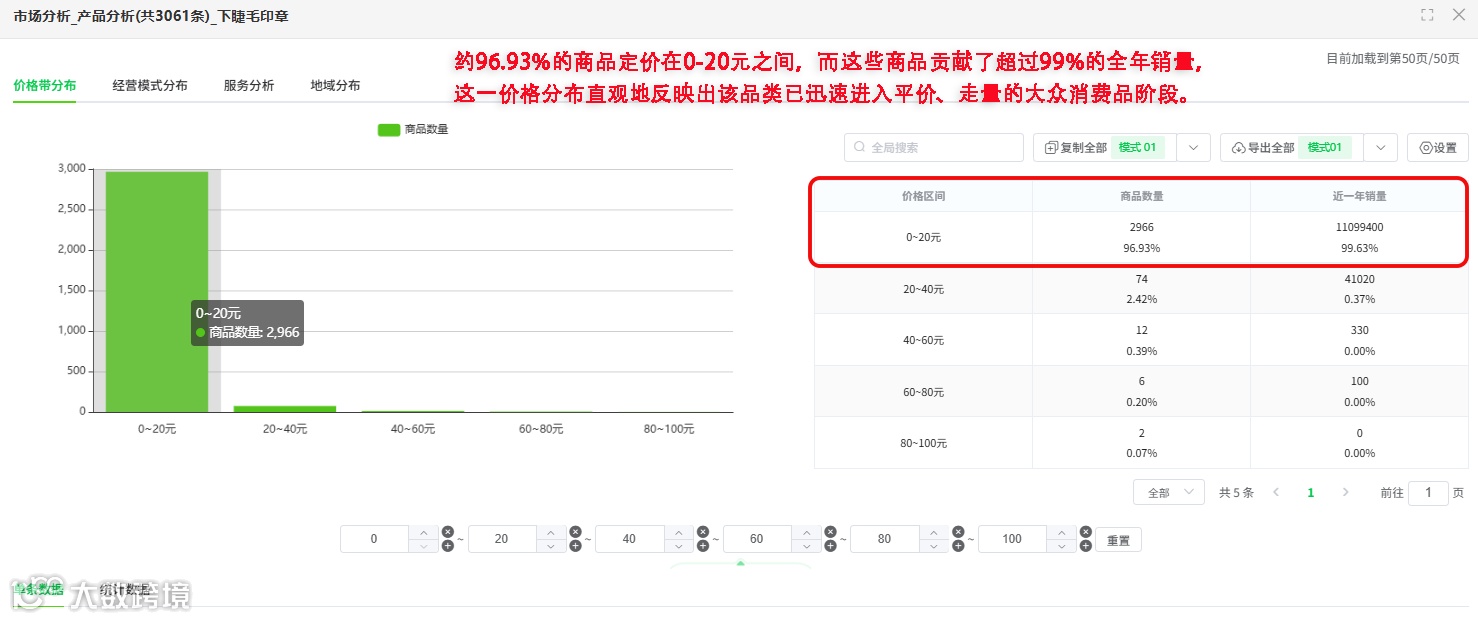Remove the 80 price boundary with its × icon

(x=958, y=532)
